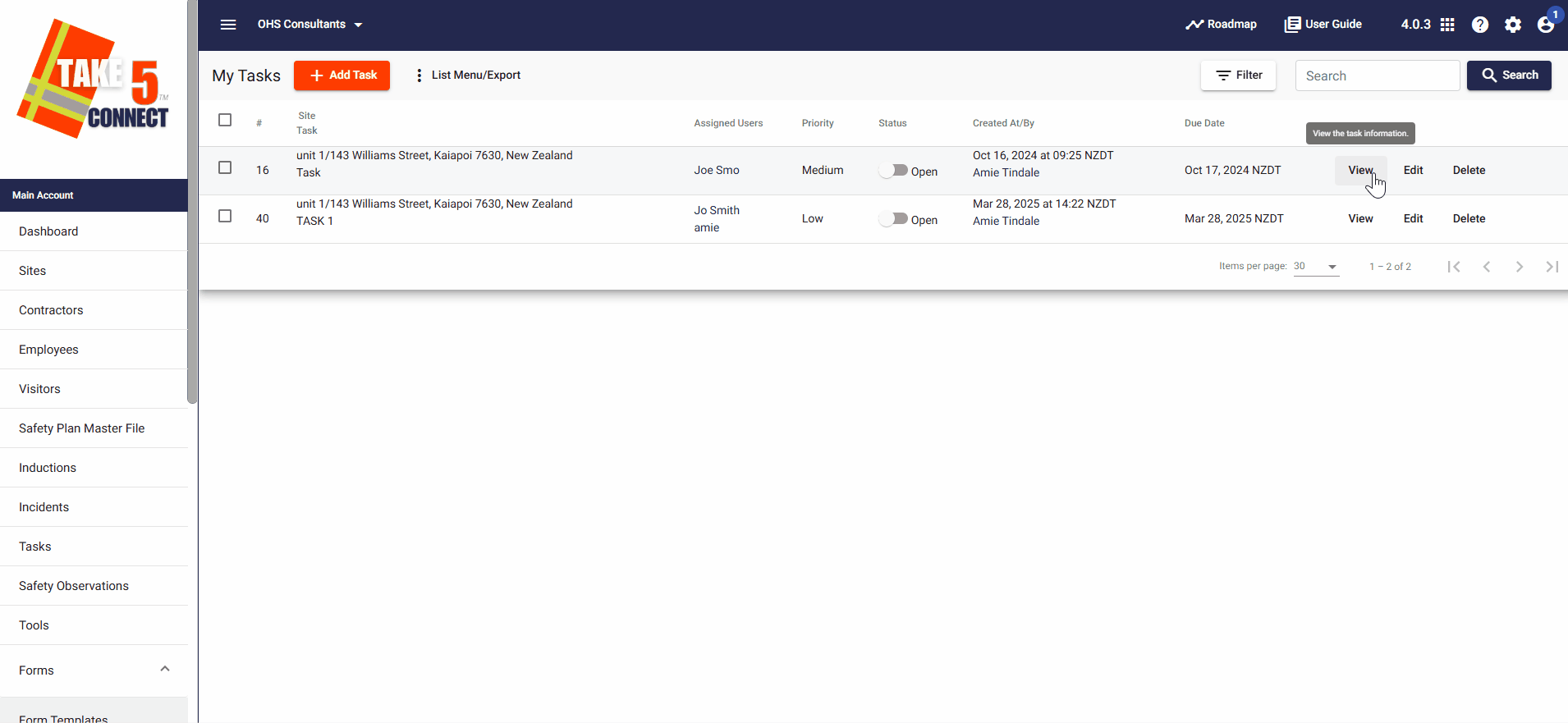Open the User Guide link
Viewport: 1568px width, 723px height.
point(1323,25)
